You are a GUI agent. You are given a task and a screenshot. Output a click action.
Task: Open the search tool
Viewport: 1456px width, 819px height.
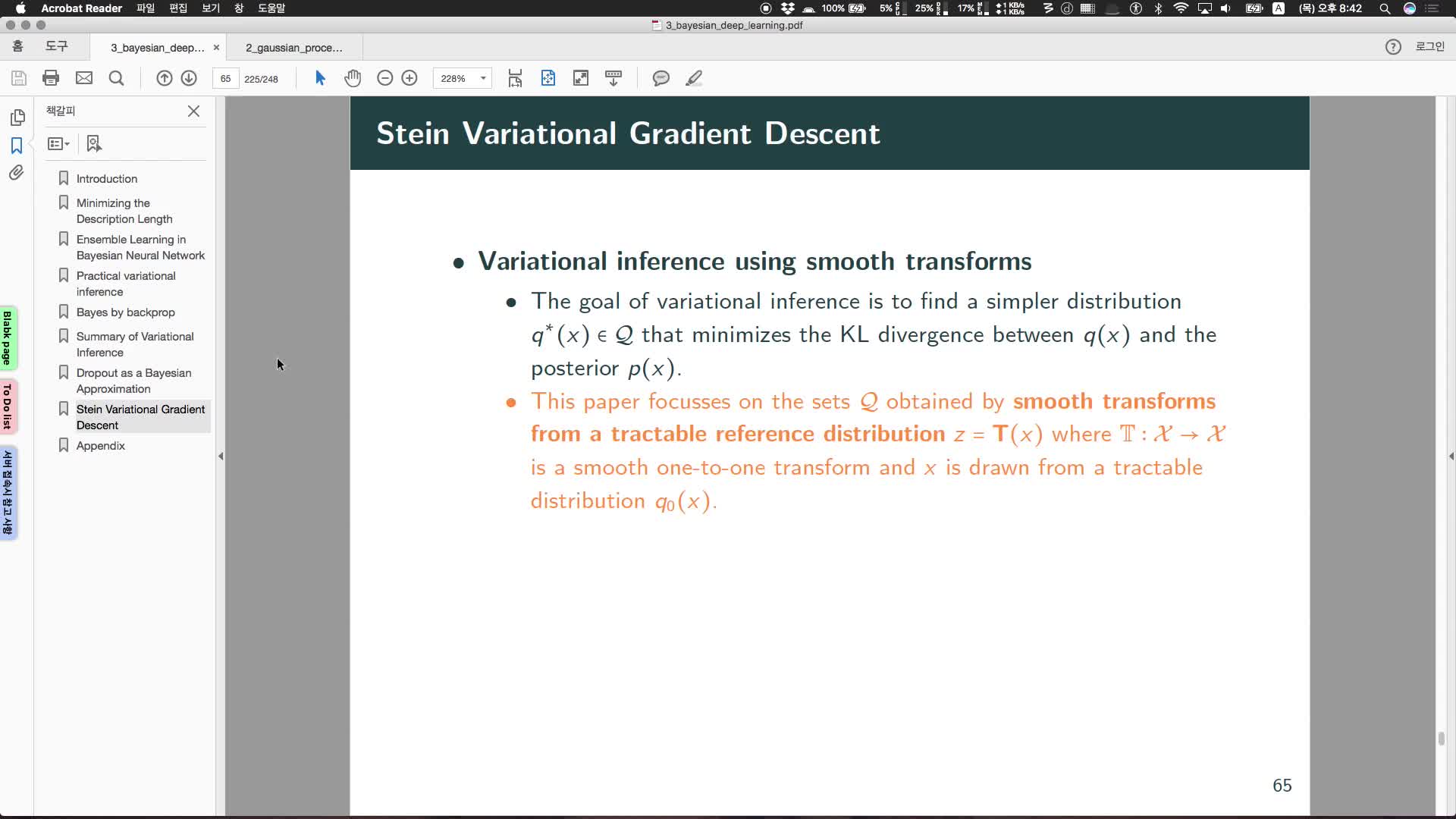[116, 78]
